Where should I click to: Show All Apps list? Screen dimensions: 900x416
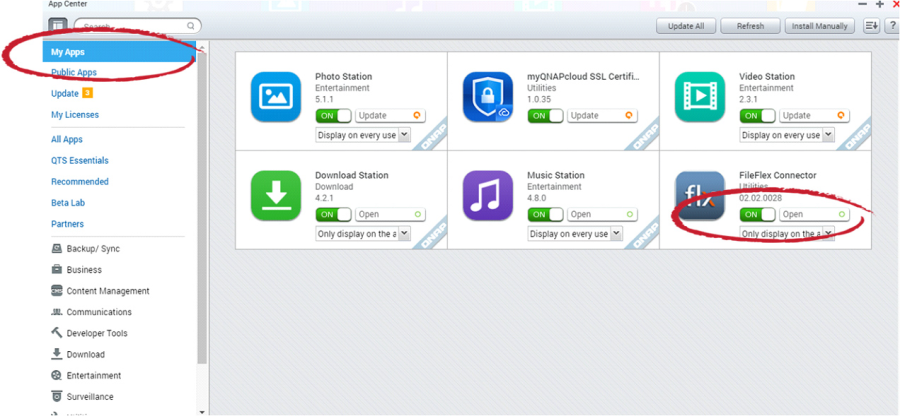pos(67,139)
